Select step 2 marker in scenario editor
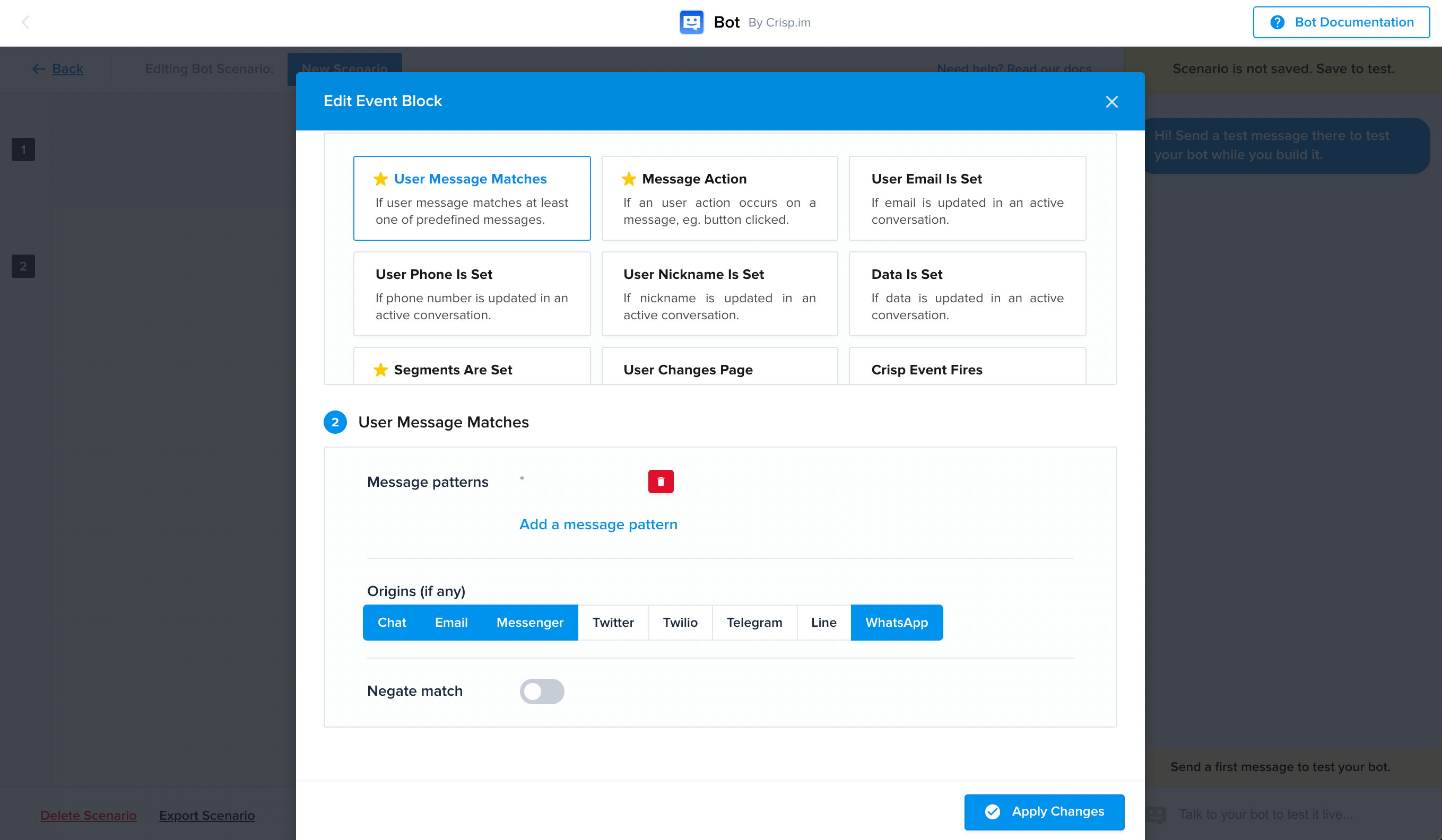The width and height of the screenshot is (1442, 840). pyautogui.click(x=23, y=266)
